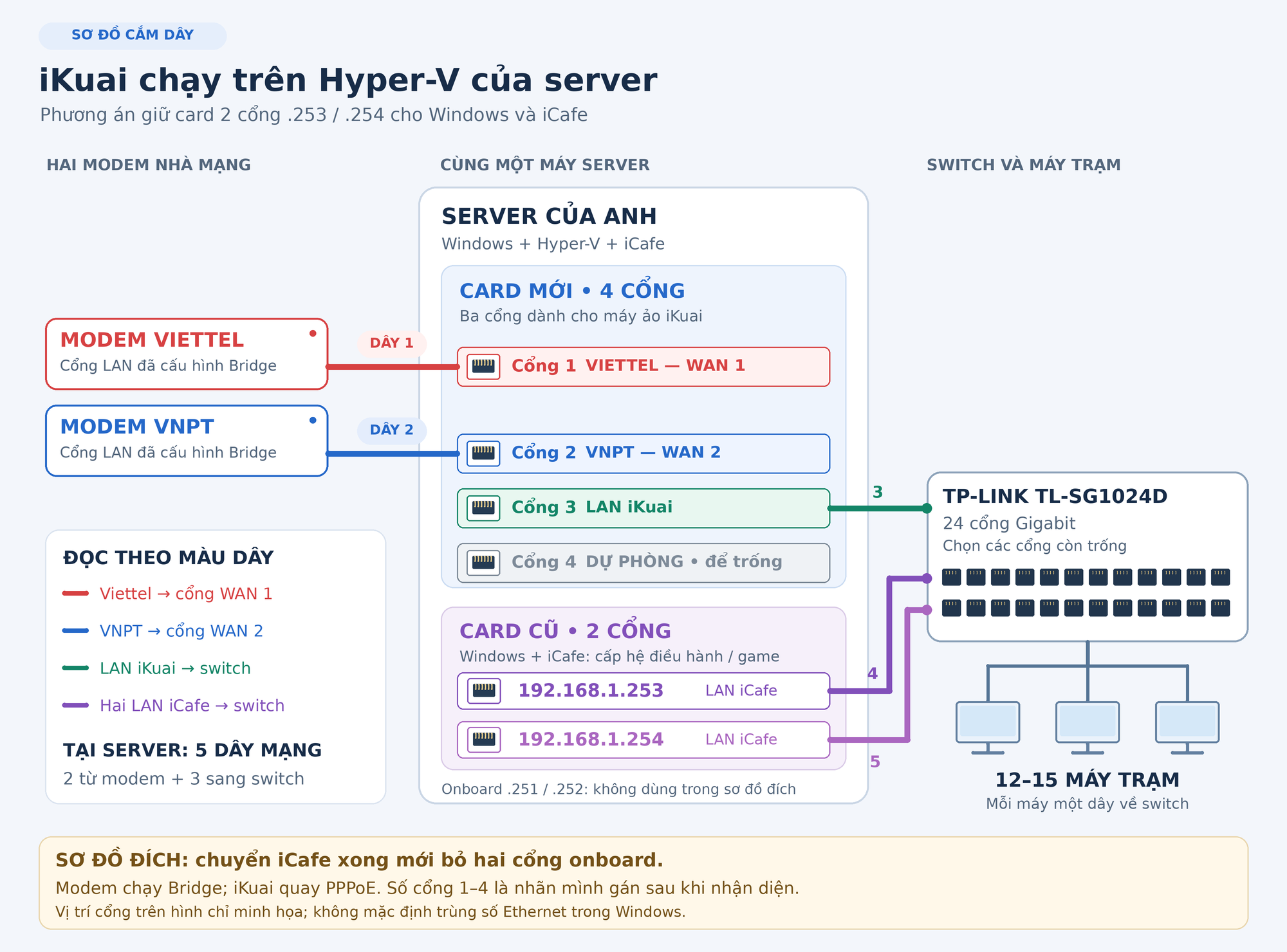Click the '24 cổng Gigabit' text
The image size is (1287, 952).
point(1009,524)
